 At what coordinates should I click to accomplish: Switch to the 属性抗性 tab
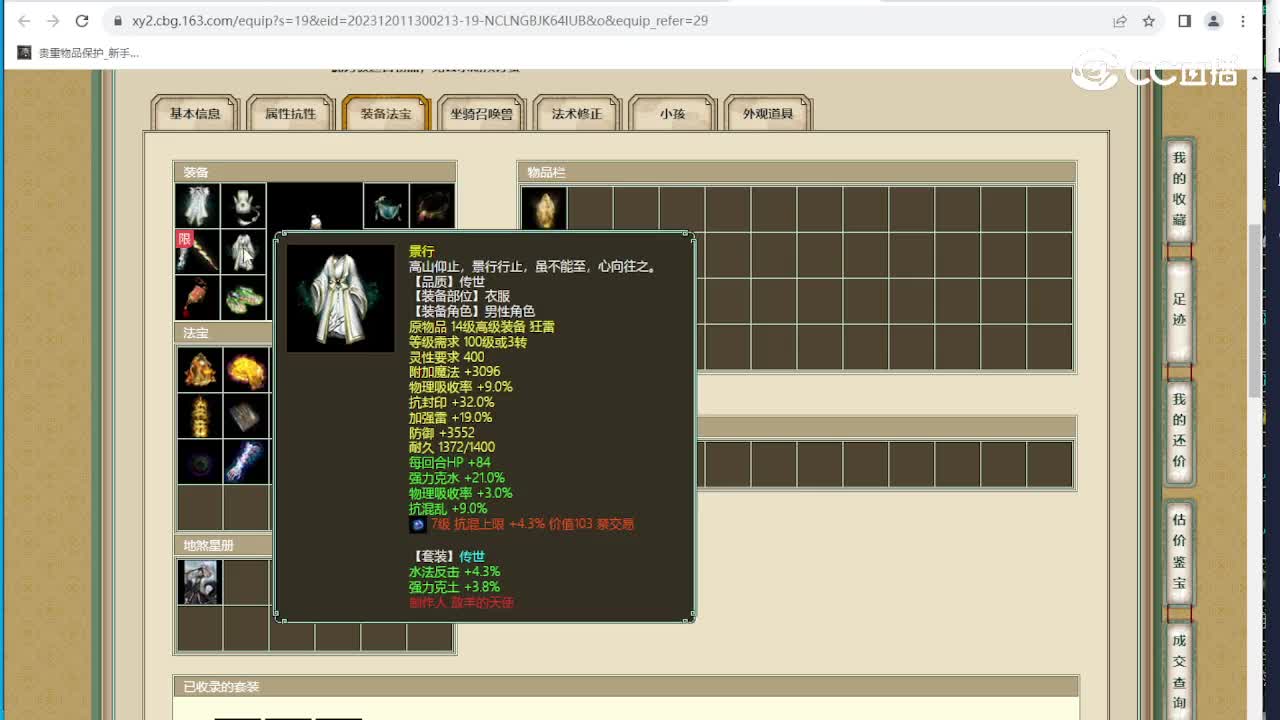coord(290,113)
